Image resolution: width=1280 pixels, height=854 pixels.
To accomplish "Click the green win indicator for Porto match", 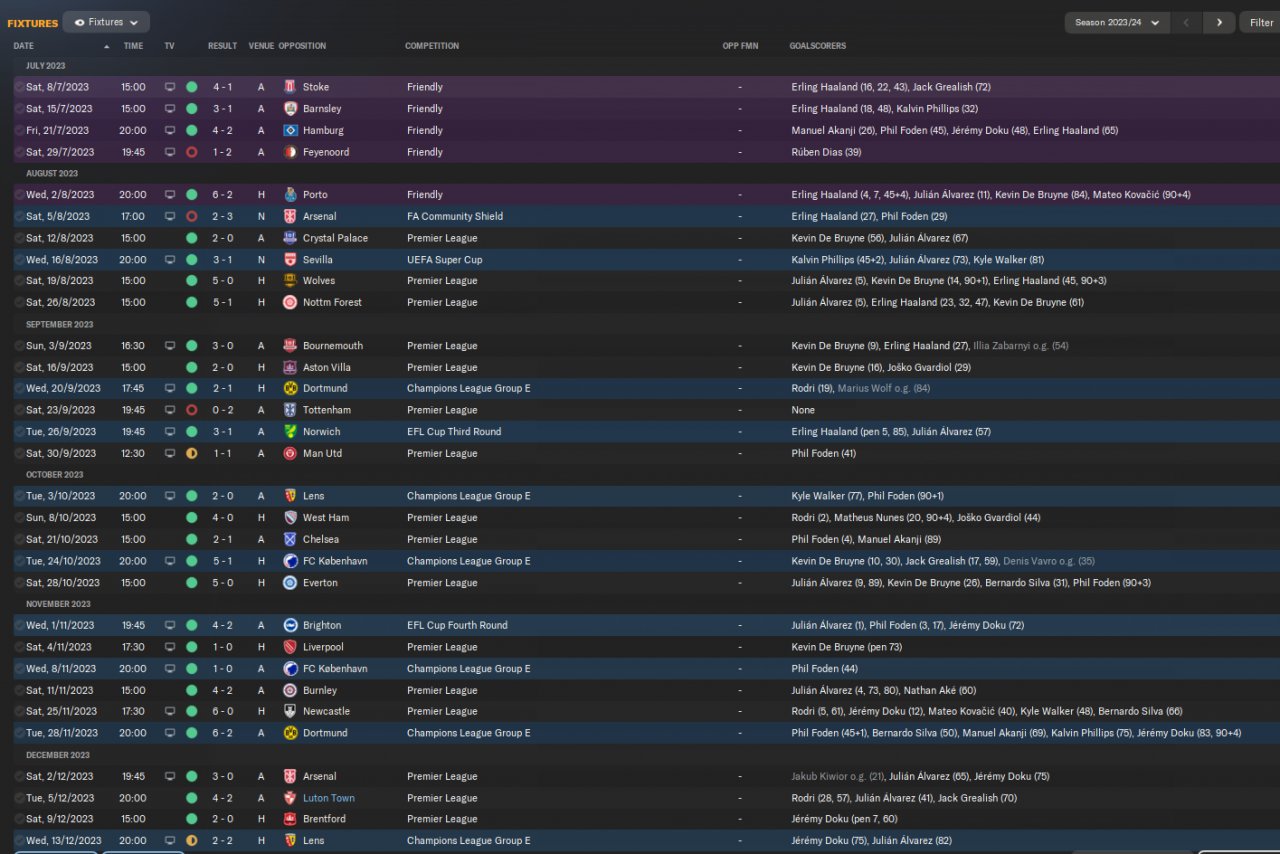I will [x=191, y=195].
